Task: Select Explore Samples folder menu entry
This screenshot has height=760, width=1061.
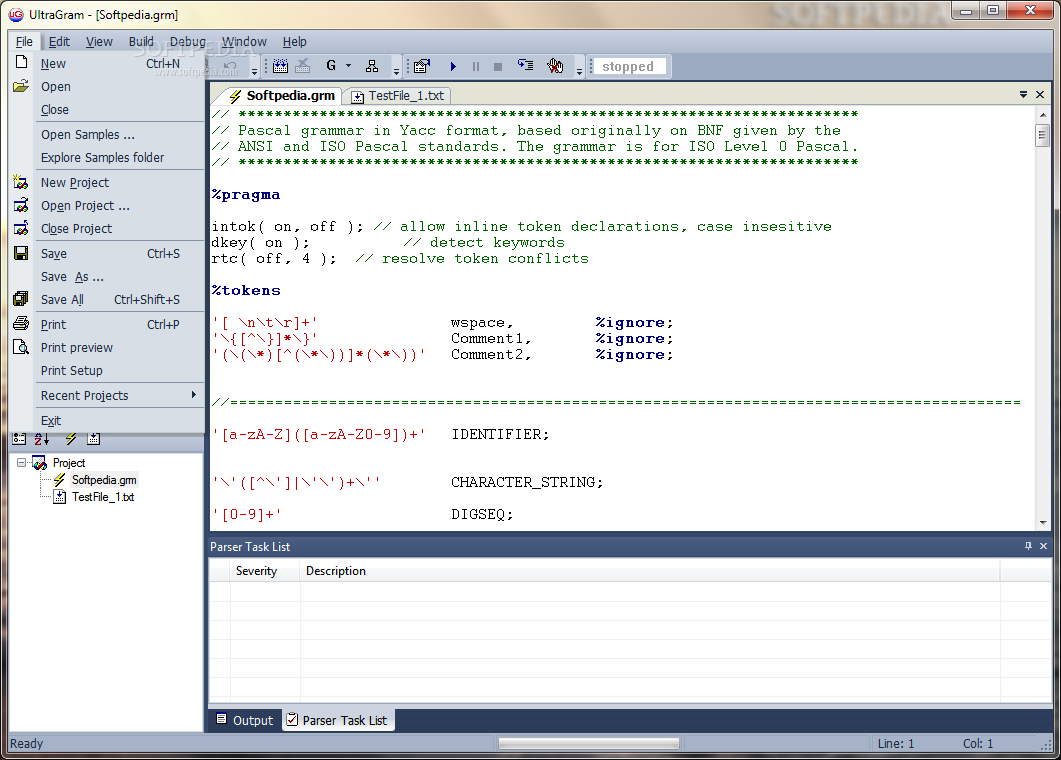Action: point(108,158)
